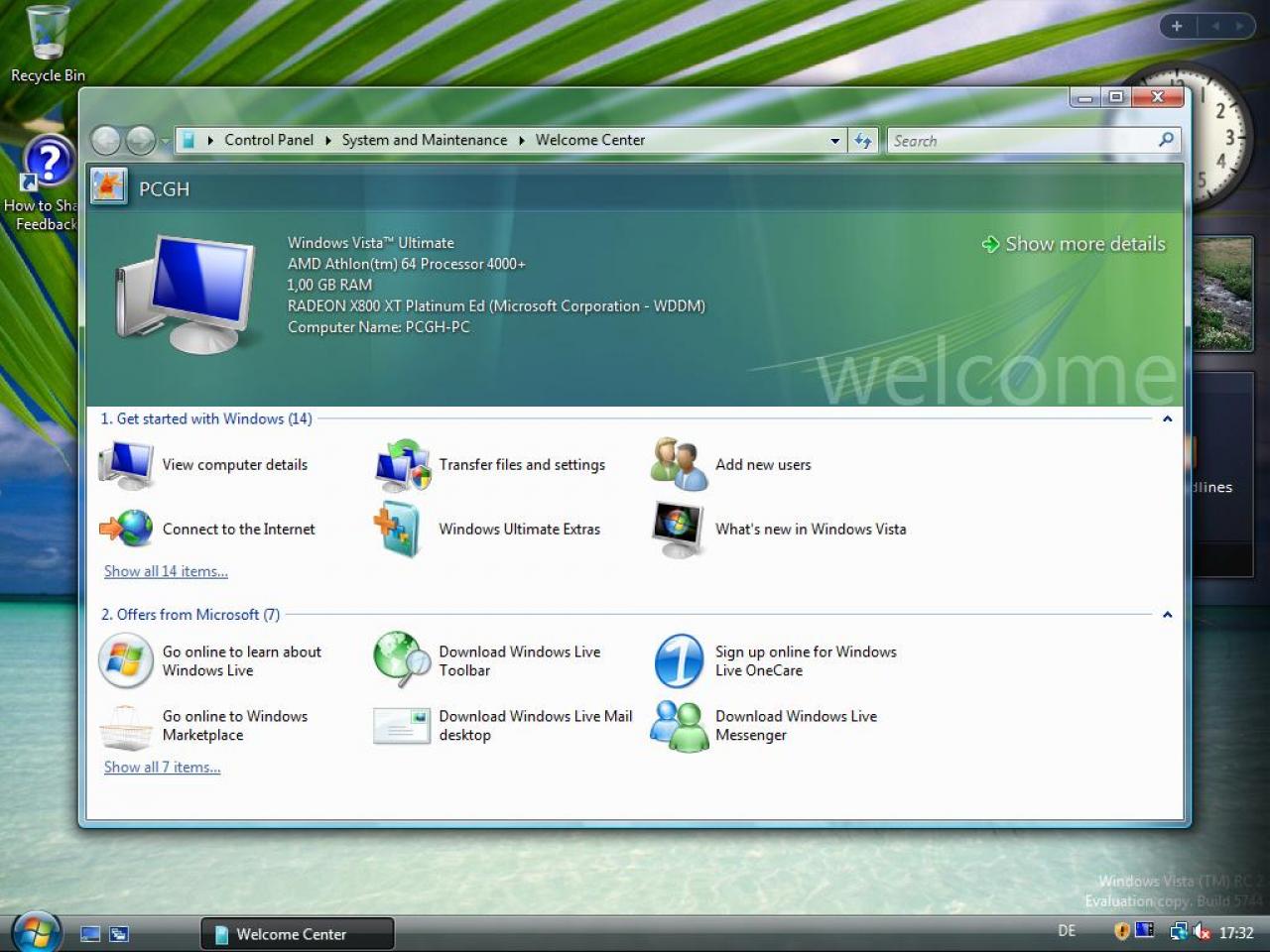Open the address bar previous locations dropdown
Image resolution: width=1270 pixels, height=952 pixels.
click(x=835, y=140)
